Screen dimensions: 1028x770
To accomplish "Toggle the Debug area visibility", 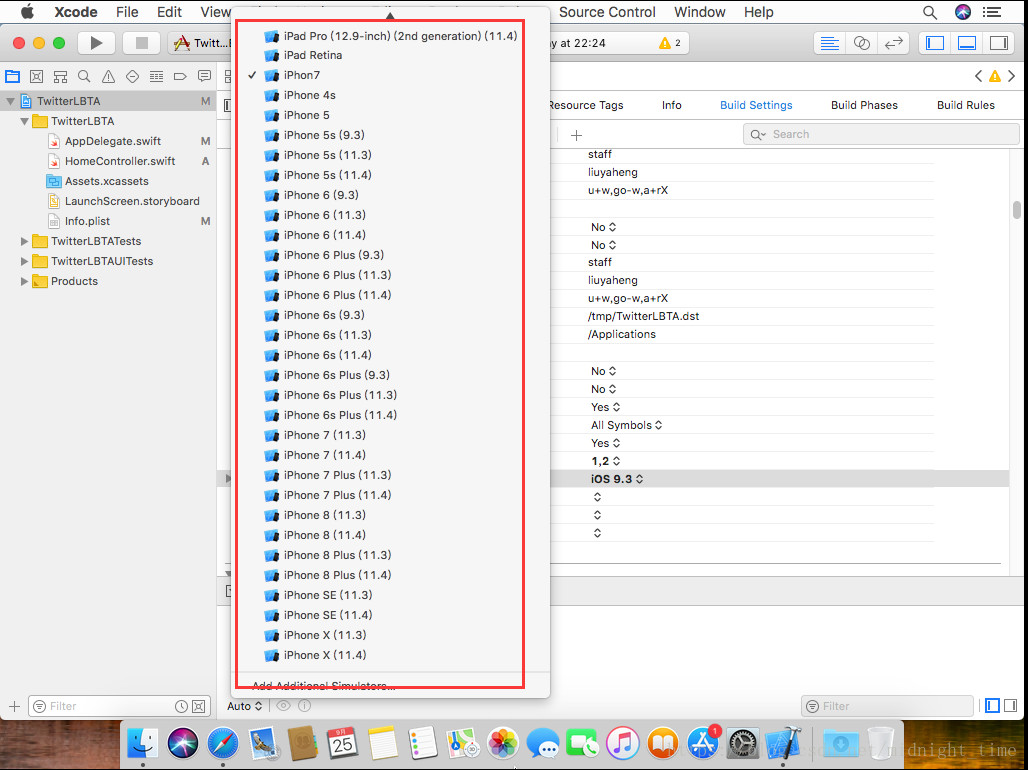I will point(967,43).
